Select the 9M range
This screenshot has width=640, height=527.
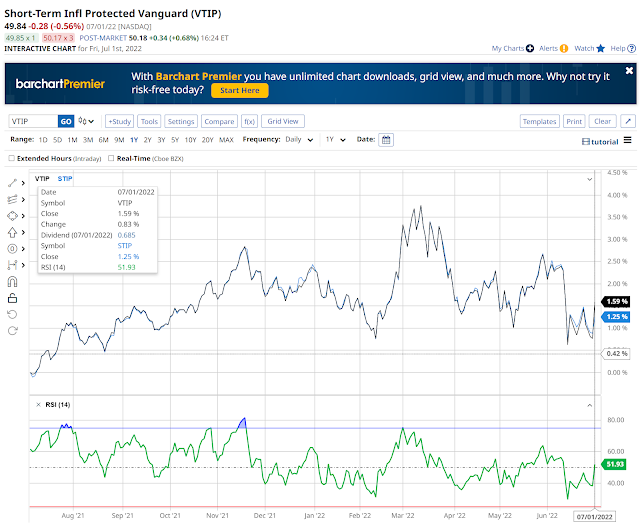tap(119, 140)
